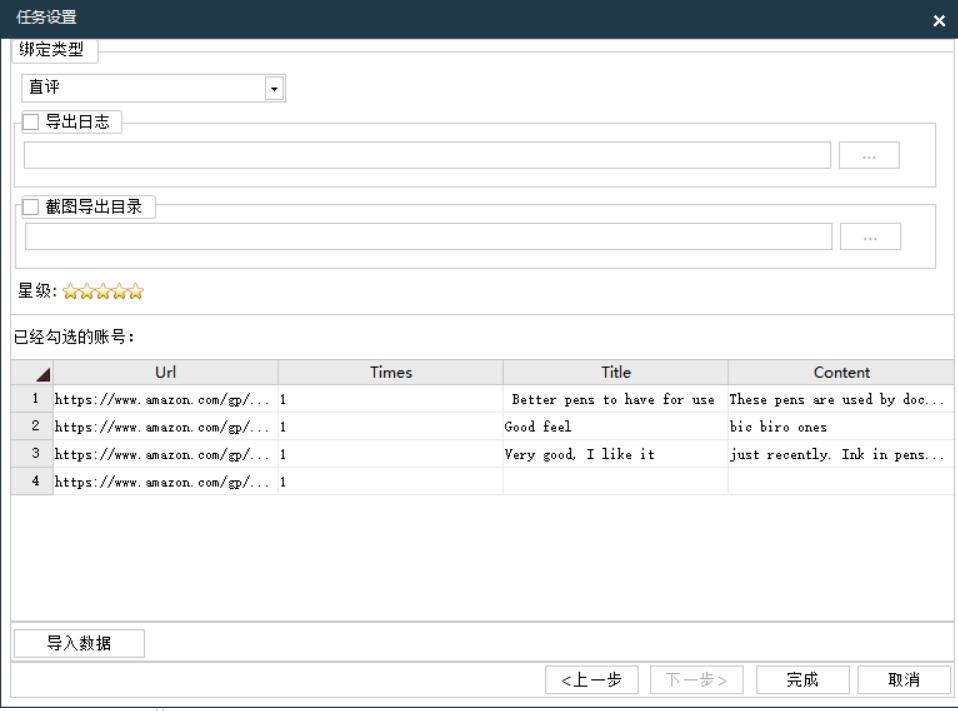958x711 pixels.
Task: Click the first star in rating
Action: [71, 292]
